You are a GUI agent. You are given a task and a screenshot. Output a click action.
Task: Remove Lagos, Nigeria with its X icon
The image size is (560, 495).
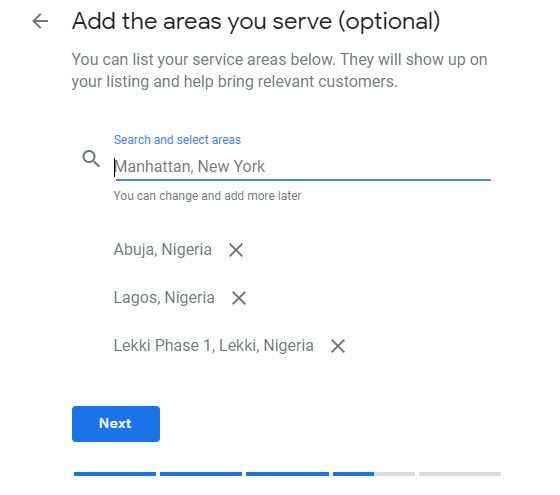(239, 298)
